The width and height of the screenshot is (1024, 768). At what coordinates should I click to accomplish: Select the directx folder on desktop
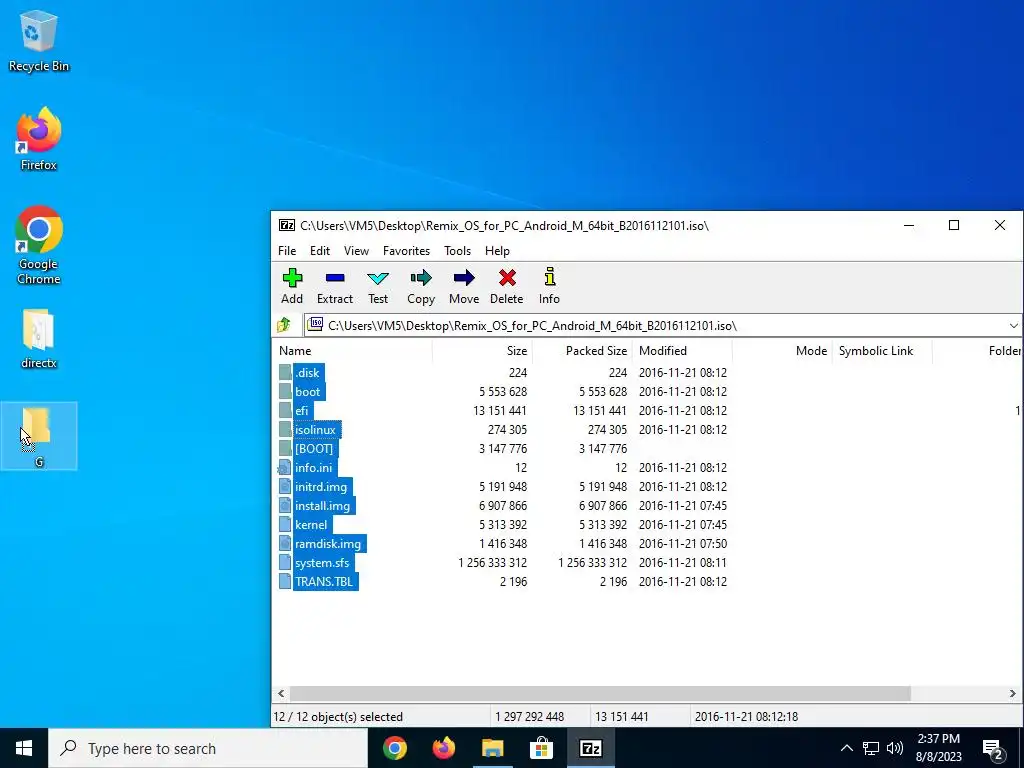pos(39,339)
